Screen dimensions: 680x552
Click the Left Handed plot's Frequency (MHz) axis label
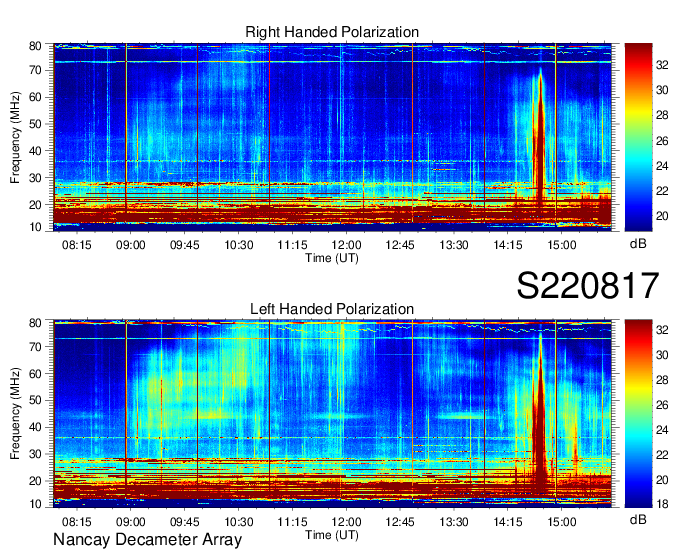click(x=16, y=414)
